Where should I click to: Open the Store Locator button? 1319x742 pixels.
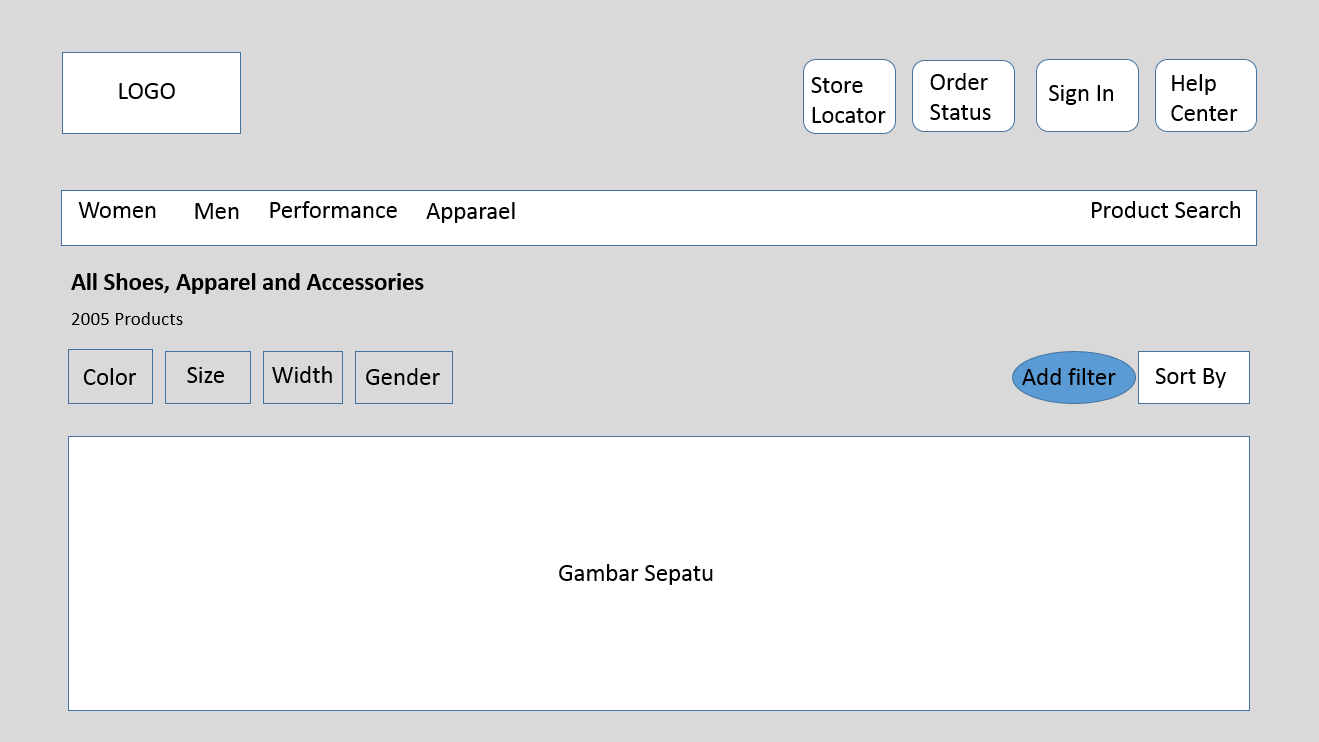(849, 97)
